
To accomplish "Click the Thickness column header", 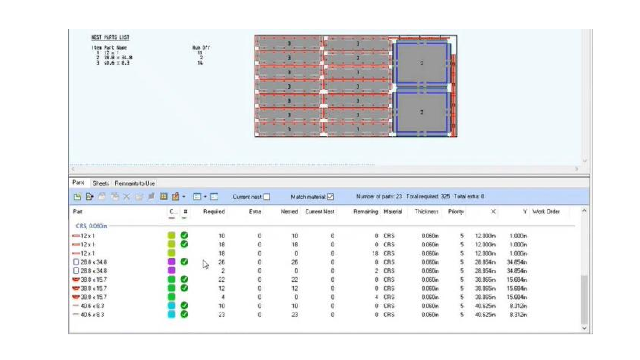I will [x=427, y=211].
